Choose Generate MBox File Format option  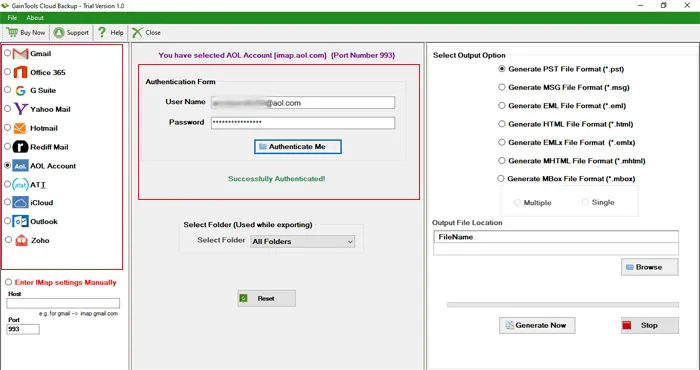click(501, 179)
